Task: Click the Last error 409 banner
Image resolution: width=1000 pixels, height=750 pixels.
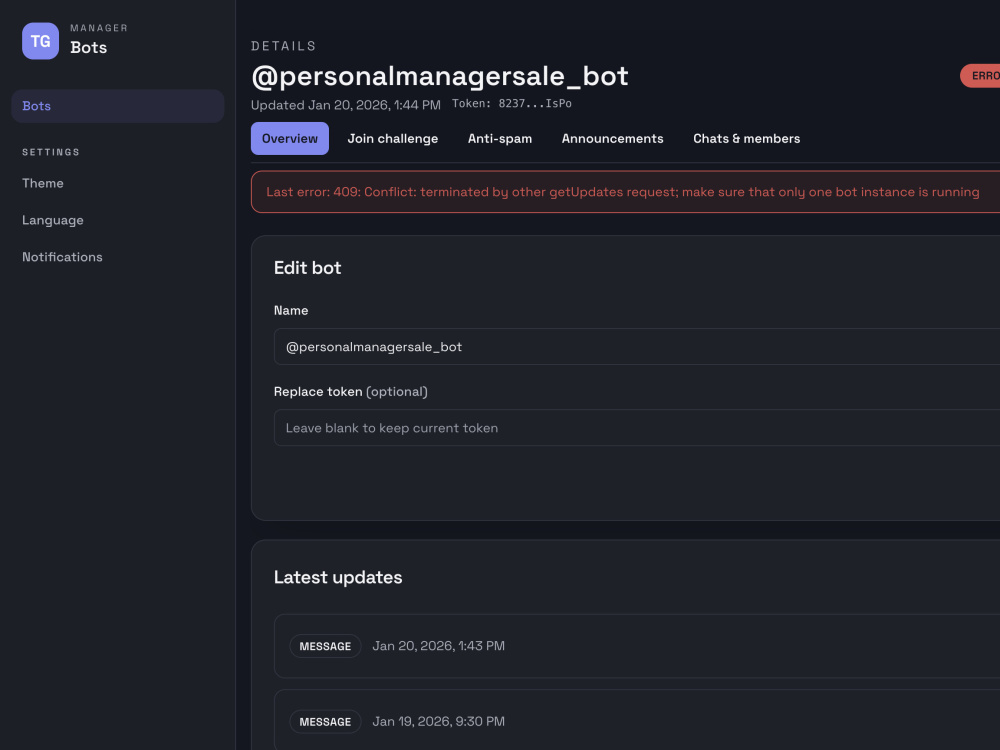Action: click(x=625, y=192)
